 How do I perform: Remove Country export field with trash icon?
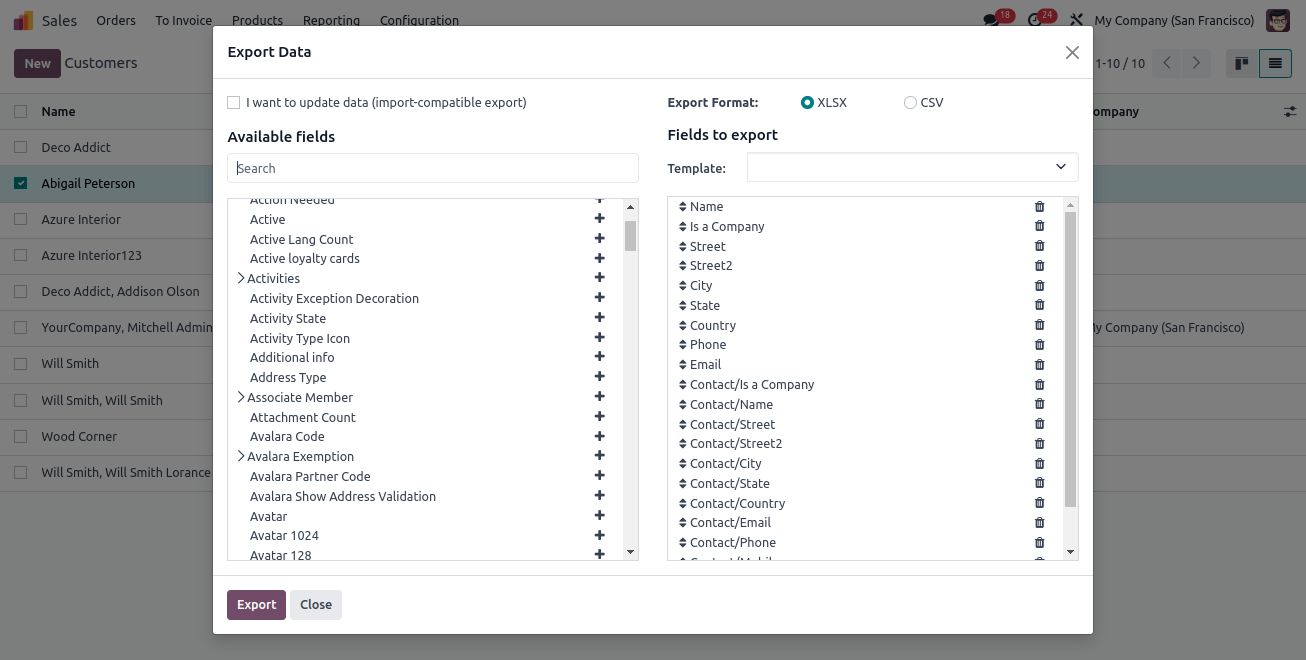pos(1040,325)
